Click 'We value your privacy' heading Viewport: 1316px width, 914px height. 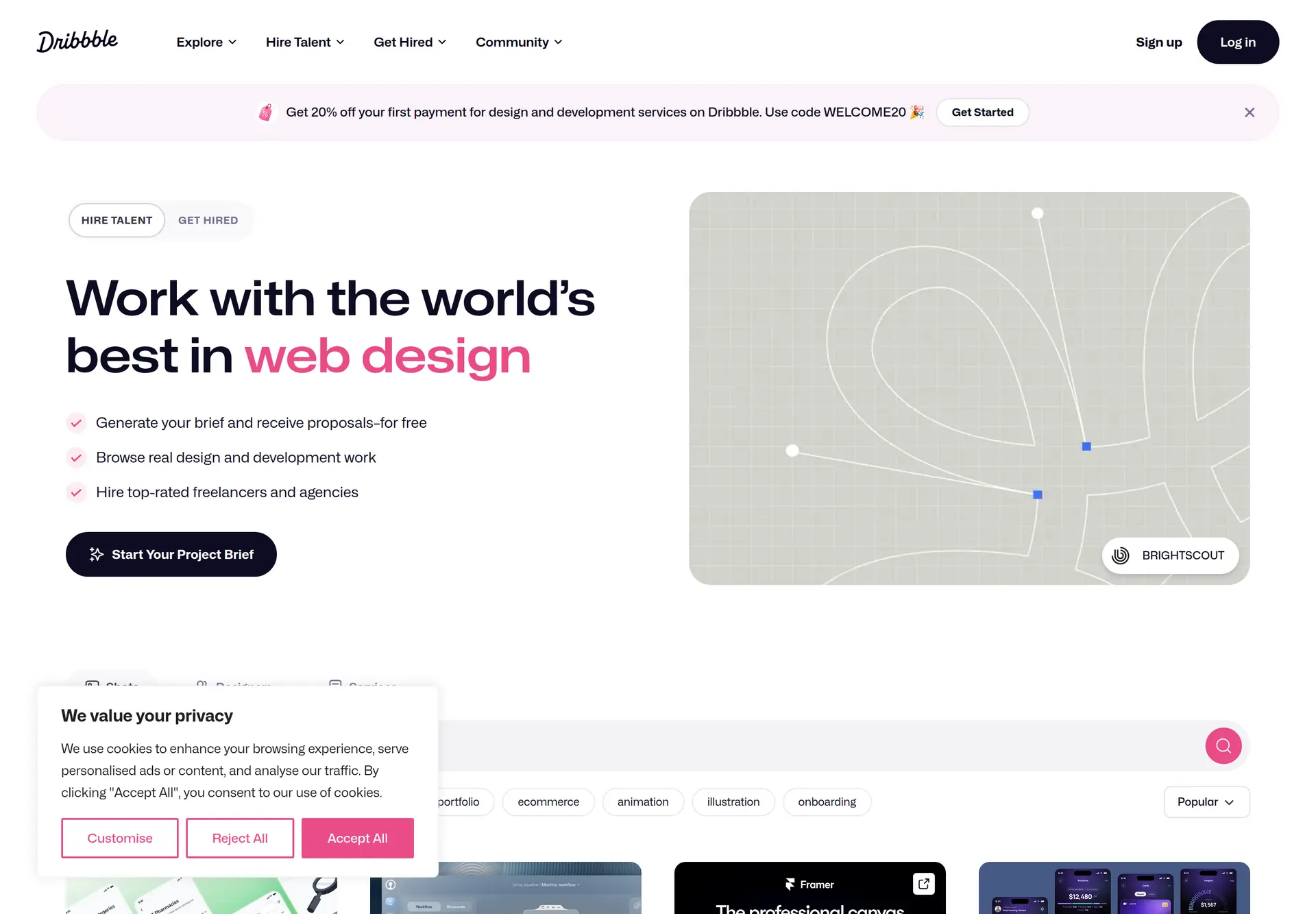pos(147,716)
